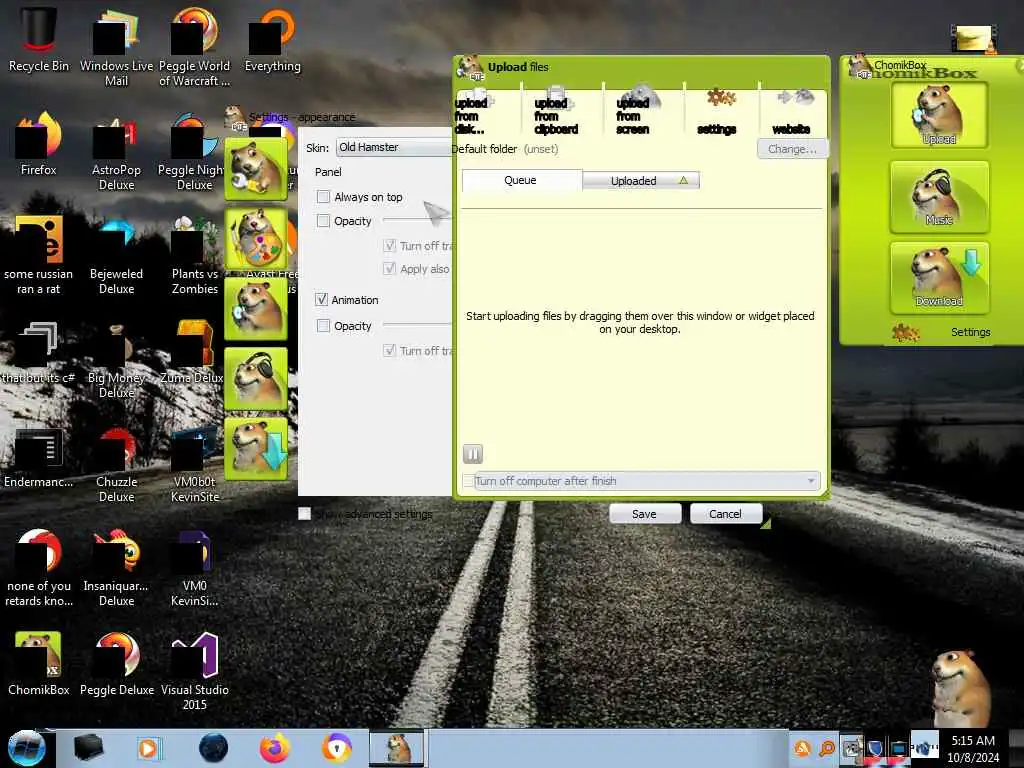Switch to the Queue tab
Viewport: 1024px width, 768px height.
click(520, 180)
